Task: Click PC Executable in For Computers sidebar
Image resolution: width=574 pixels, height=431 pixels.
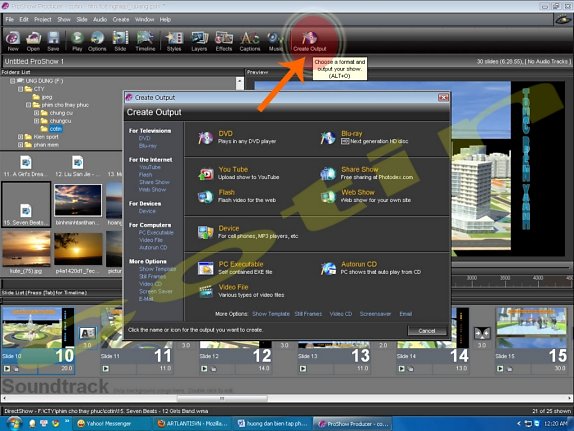Action: [156, 233]
